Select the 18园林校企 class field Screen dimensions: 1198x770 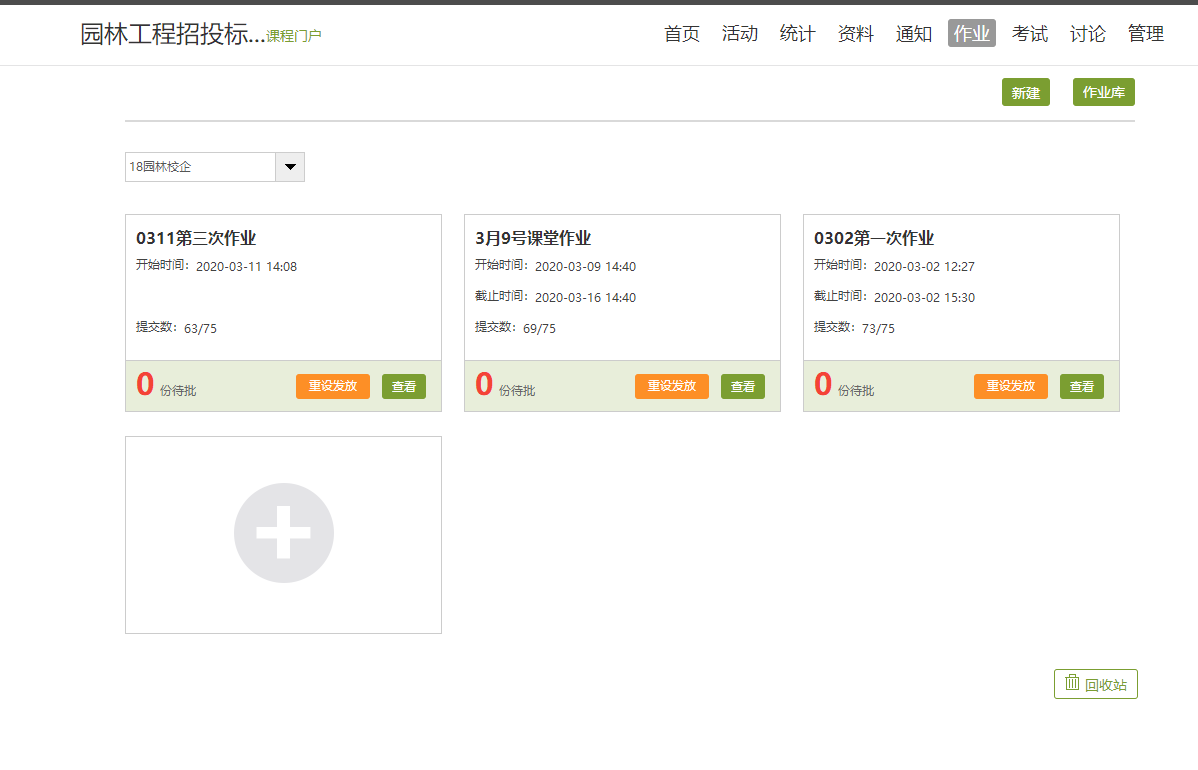pos(200,167)
